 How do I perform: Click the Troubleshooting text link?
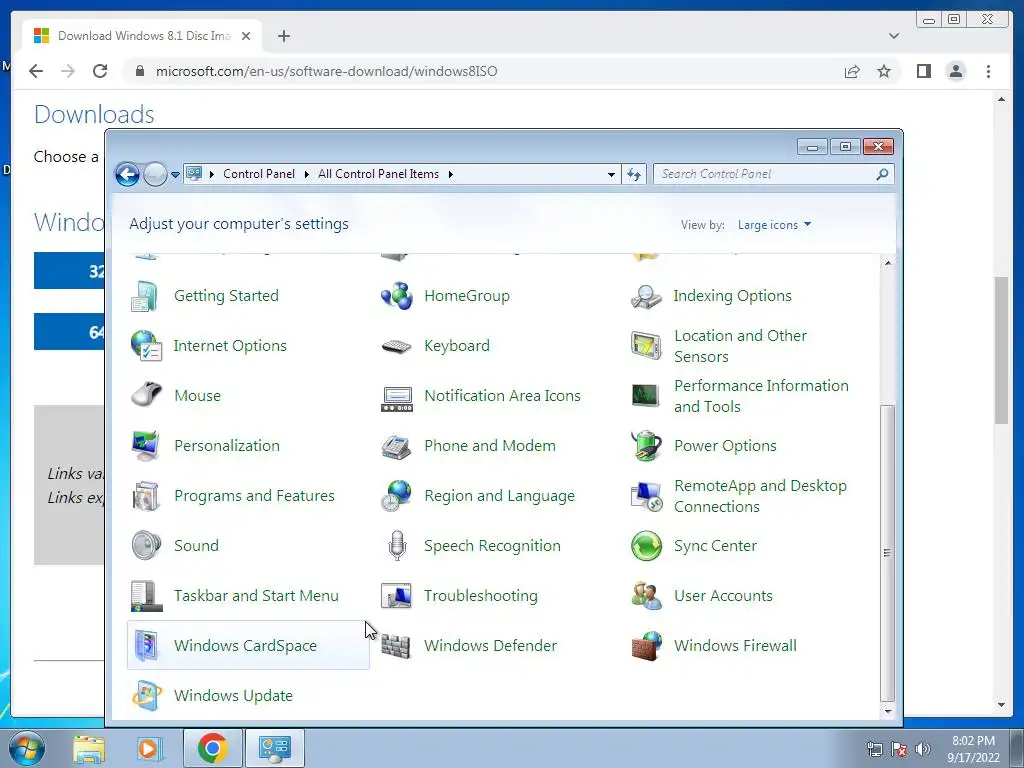coord(481,596)
